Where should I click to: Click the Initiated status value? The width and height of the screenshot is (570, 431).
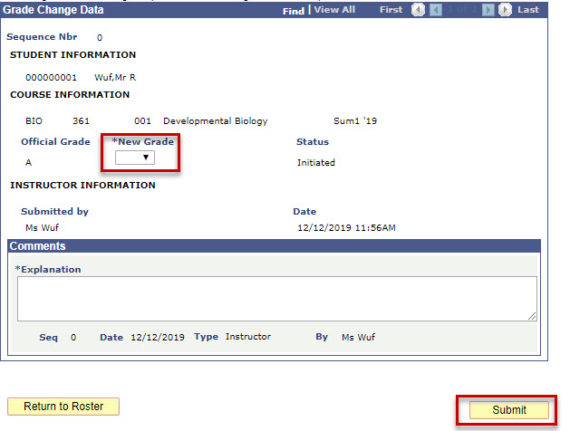click(x=316, y=162)
